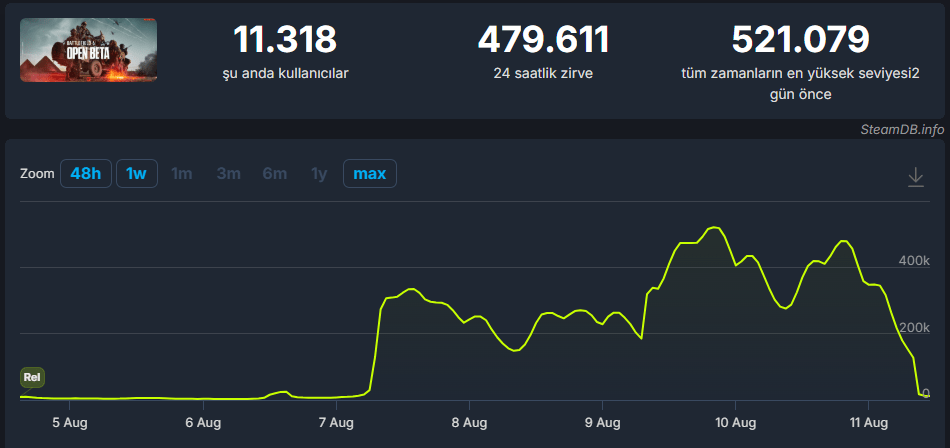Set chart zoom to 1w
Image resolution: width=950 pixels, height=448 pixels.
tap(136, 174)
